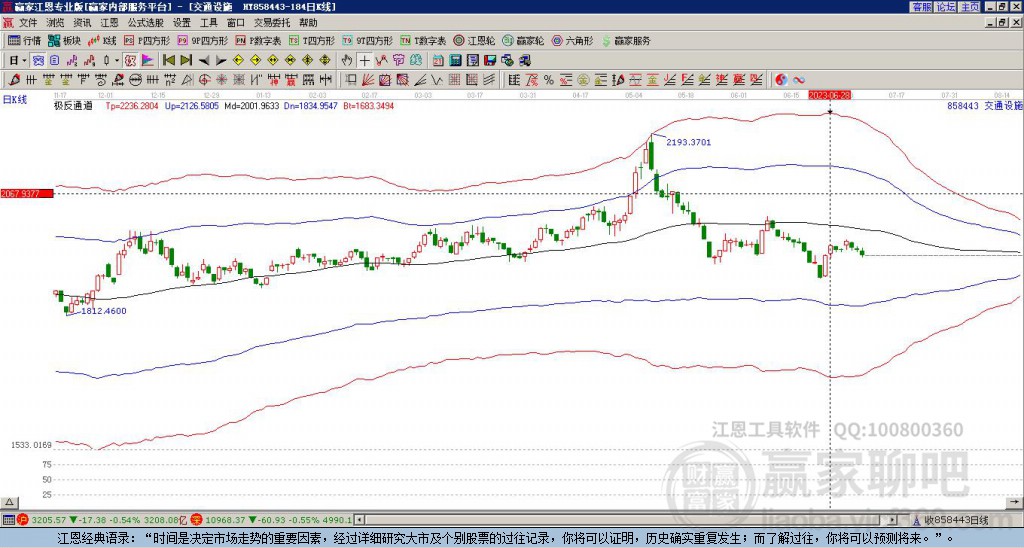Viewport: 1024px width, 548px height.
Task: Open the 文件 menu
Action: [x=28, y=23]
